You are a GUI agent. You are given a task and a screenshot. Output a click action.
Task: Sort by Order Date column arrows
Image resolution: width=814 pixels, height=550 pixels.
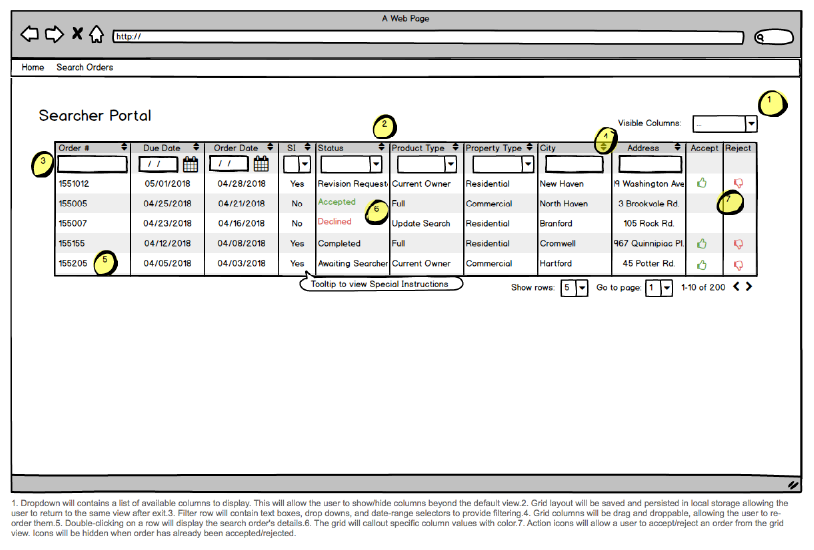click(x=270, y=147)
